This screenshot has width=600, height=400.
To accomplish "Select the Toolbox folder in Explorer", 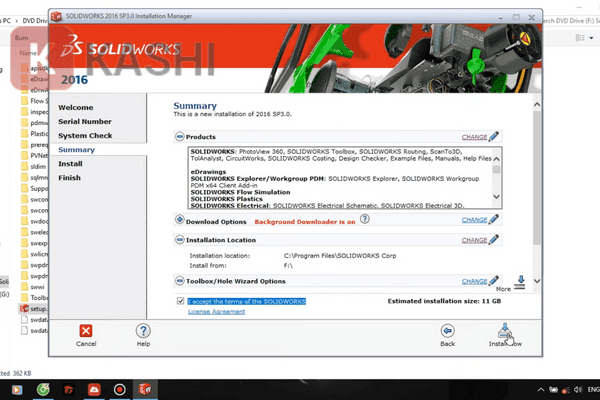I will (x=34, y=297).
